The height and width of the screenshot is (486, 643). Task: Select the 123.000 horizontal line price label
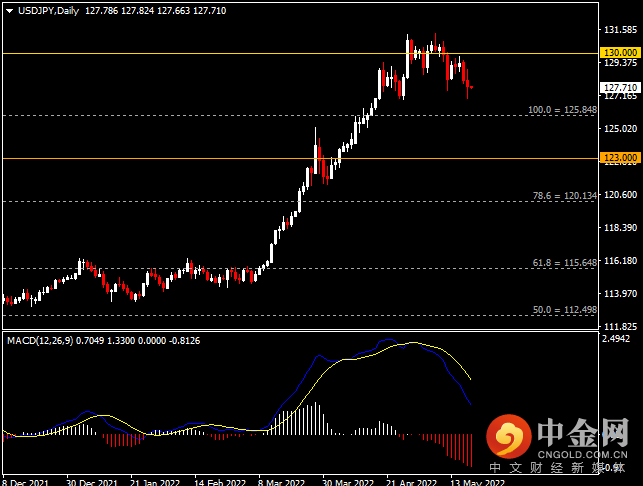tap(620, 157)
